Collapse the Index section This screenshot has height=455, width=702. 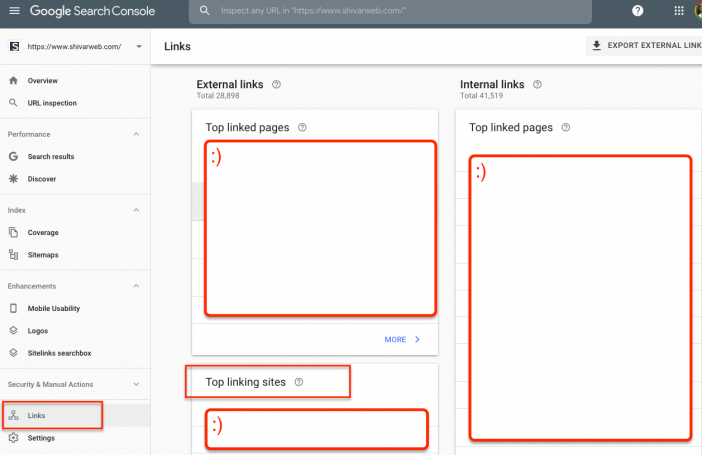136,210
